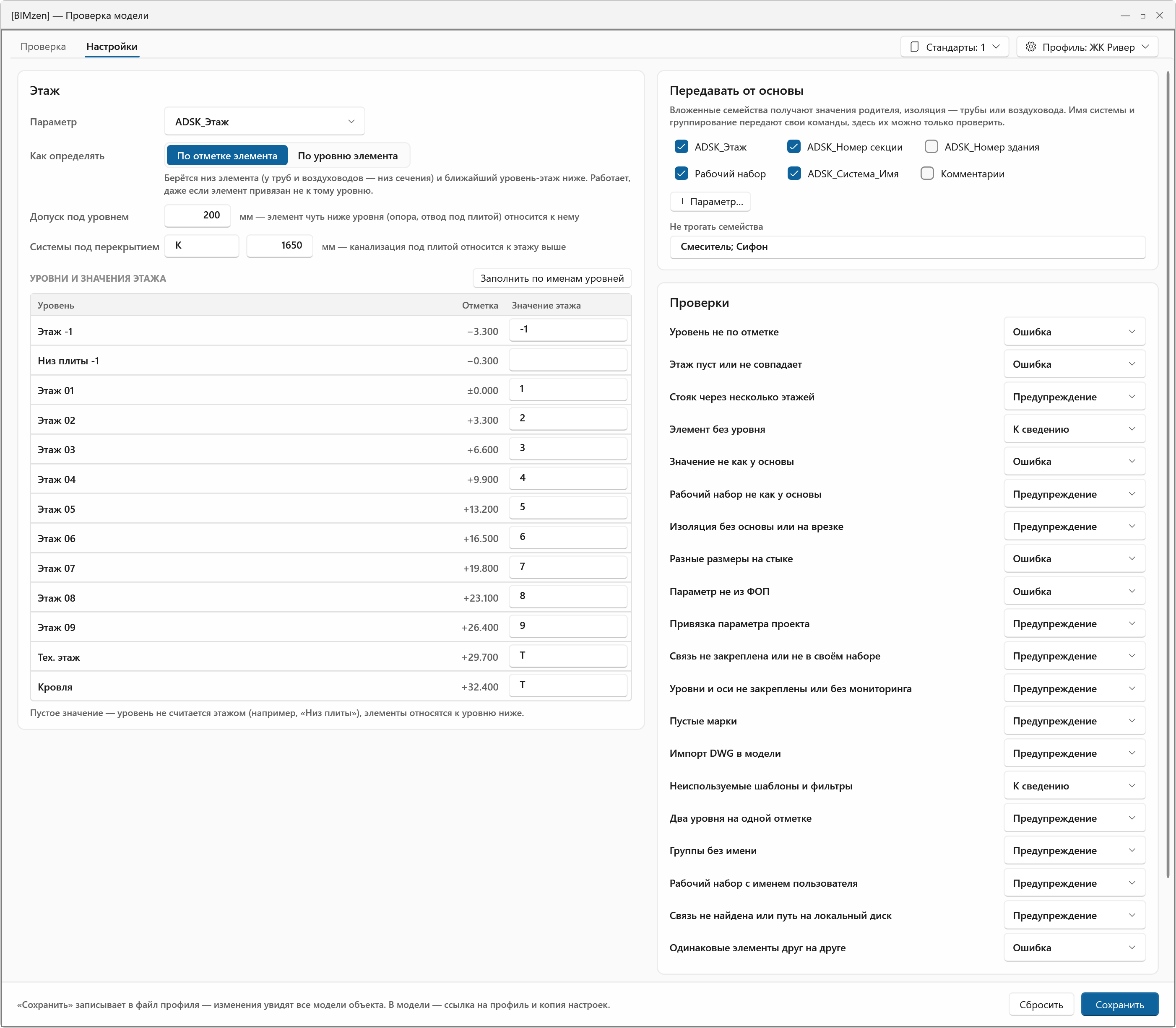Image resolution: width=1176 pixels, height=1028 pixels.
Task: Enable the ADSK_Номер здания checkbox
Action: coord(931,147)
